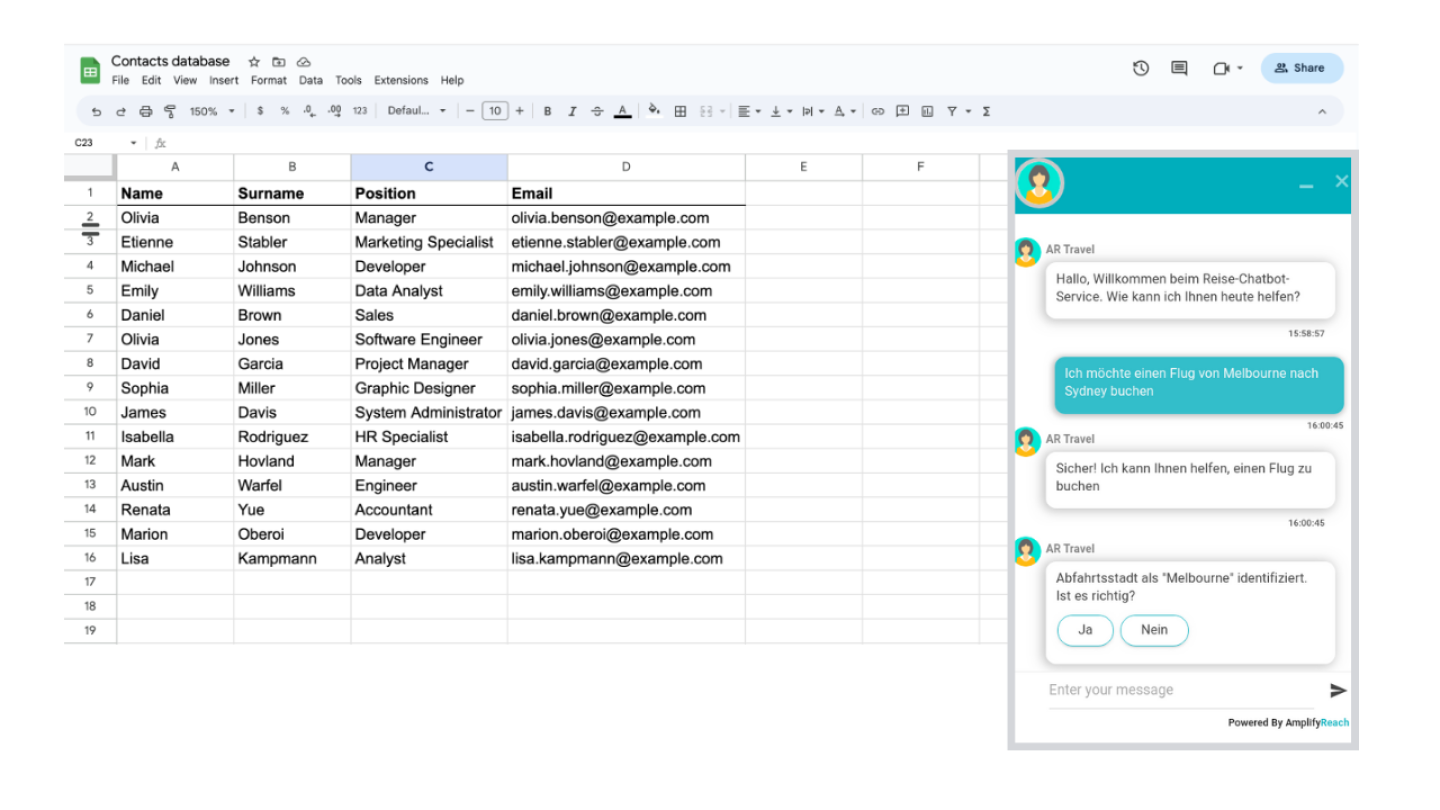Open the Name box dropdown for C23

133,143
